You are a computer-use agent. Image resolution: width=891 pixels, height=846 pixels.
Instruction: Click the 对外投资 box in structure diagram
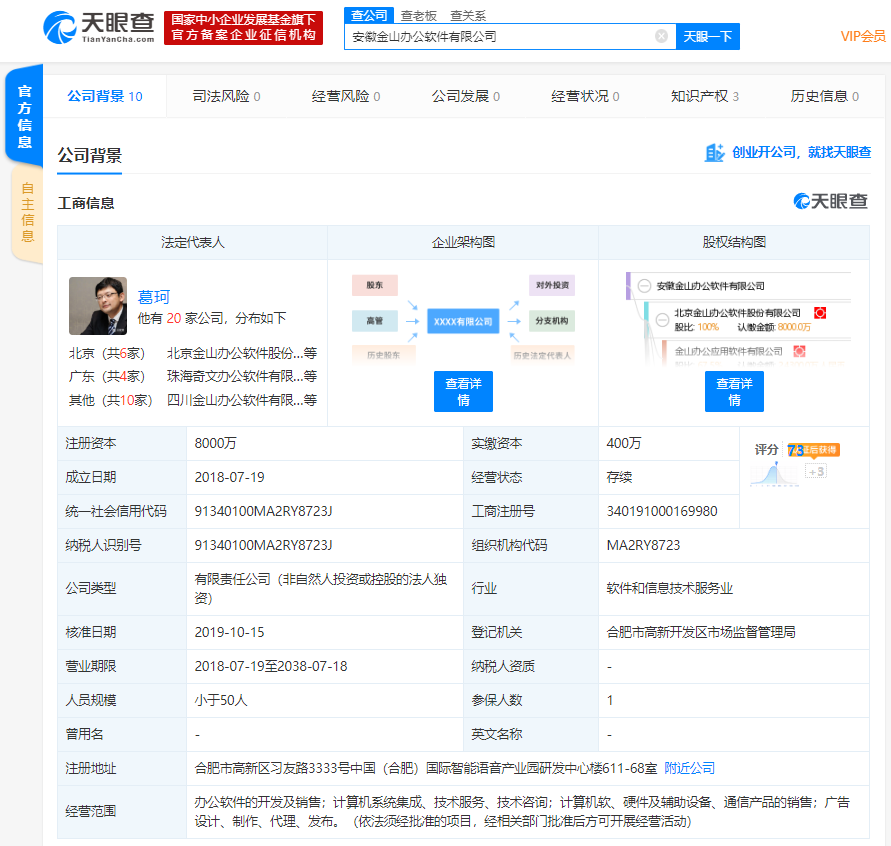coord(552,285)
